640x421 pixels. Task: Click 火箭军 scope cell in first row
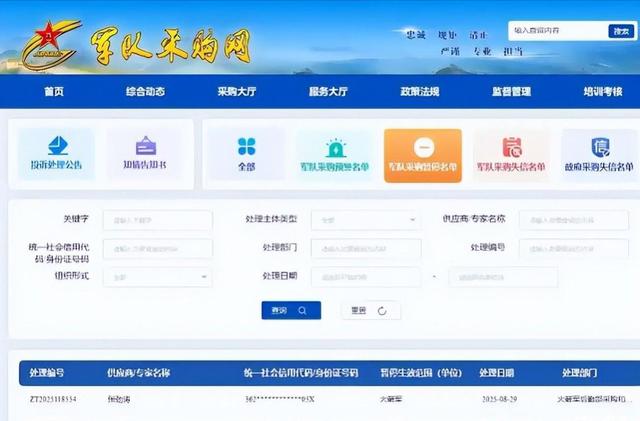391,399
